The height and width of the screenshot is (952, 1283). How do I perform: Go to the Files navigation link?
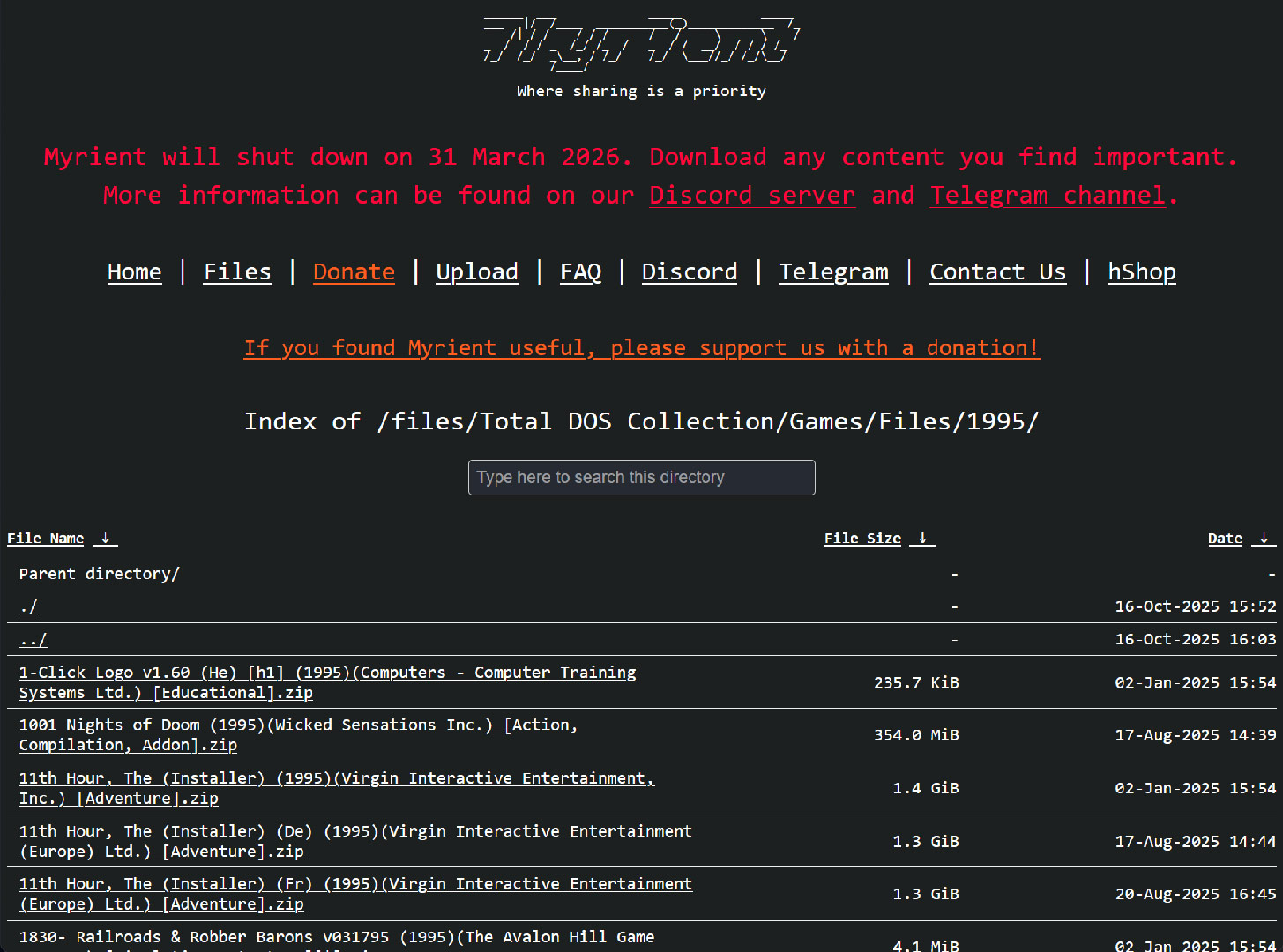(238, 271)
